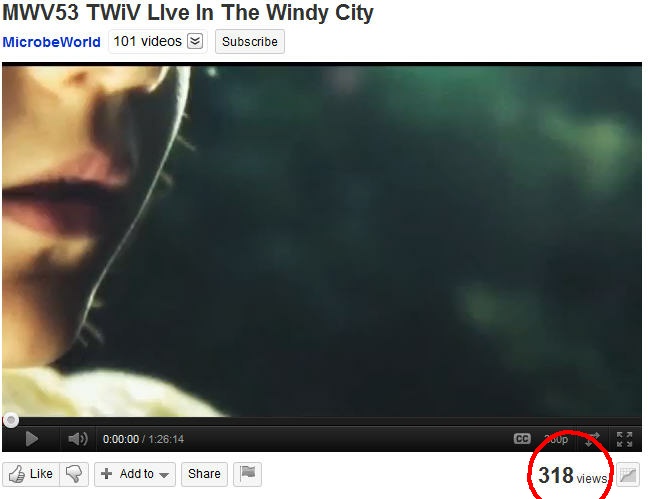The image size is (648, 499).
Task: Seek forward by clicking the progress bar track
Action: coord(331,421)
